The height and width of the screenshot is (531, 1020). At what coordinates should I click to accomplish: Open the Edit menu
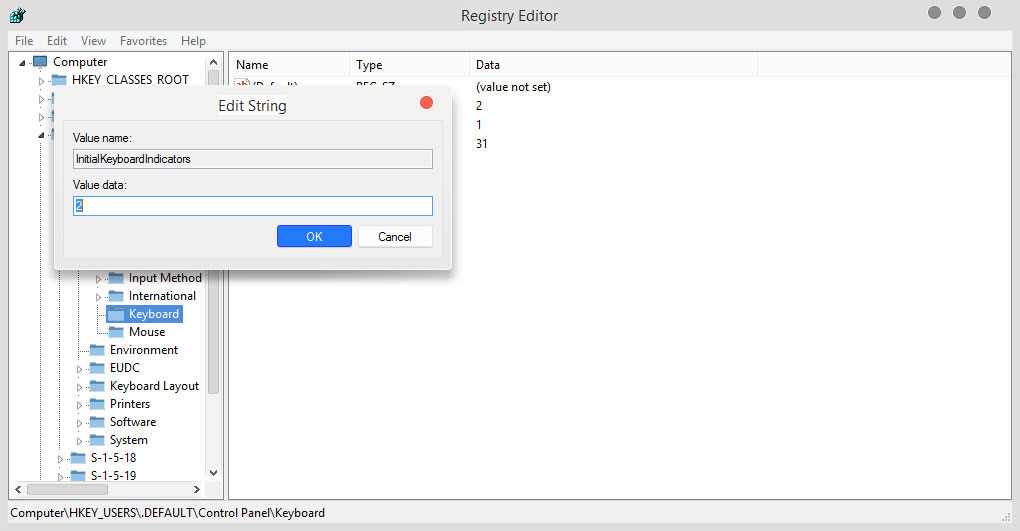[x=57, y=40]
